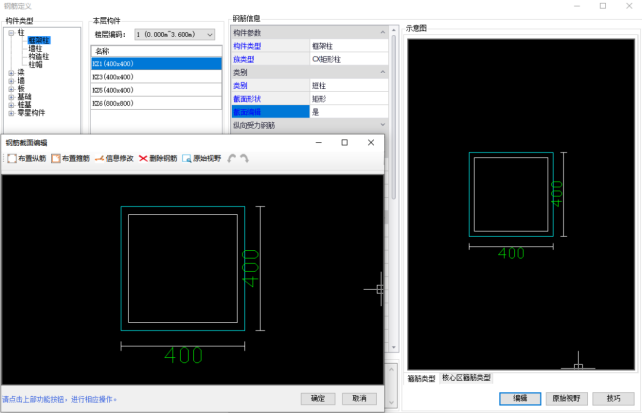Click the 技巧 button

[613, 398]
